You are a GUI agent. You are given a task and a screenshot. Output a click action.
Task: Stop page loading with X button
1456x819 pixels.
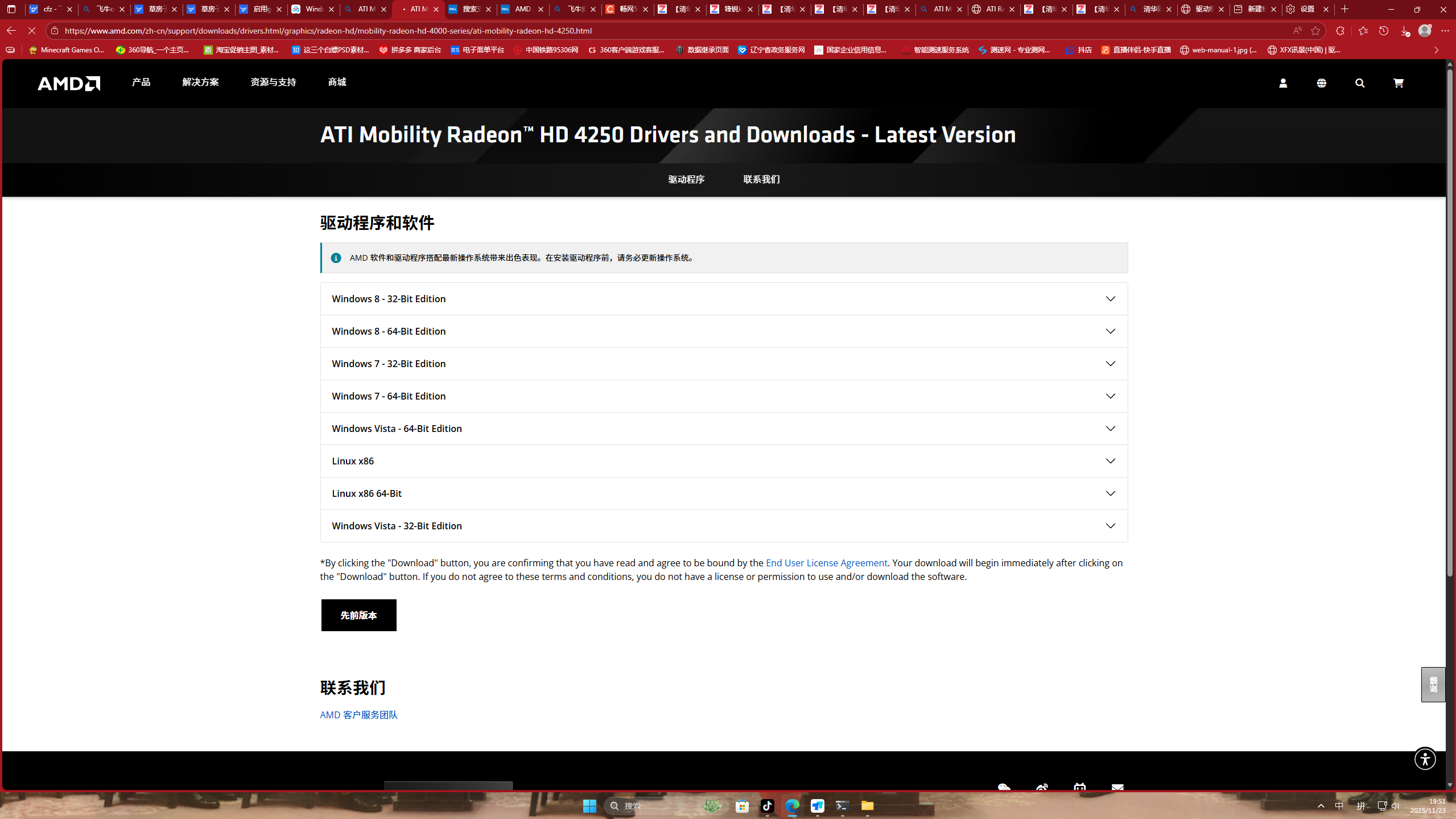(32, 31)
